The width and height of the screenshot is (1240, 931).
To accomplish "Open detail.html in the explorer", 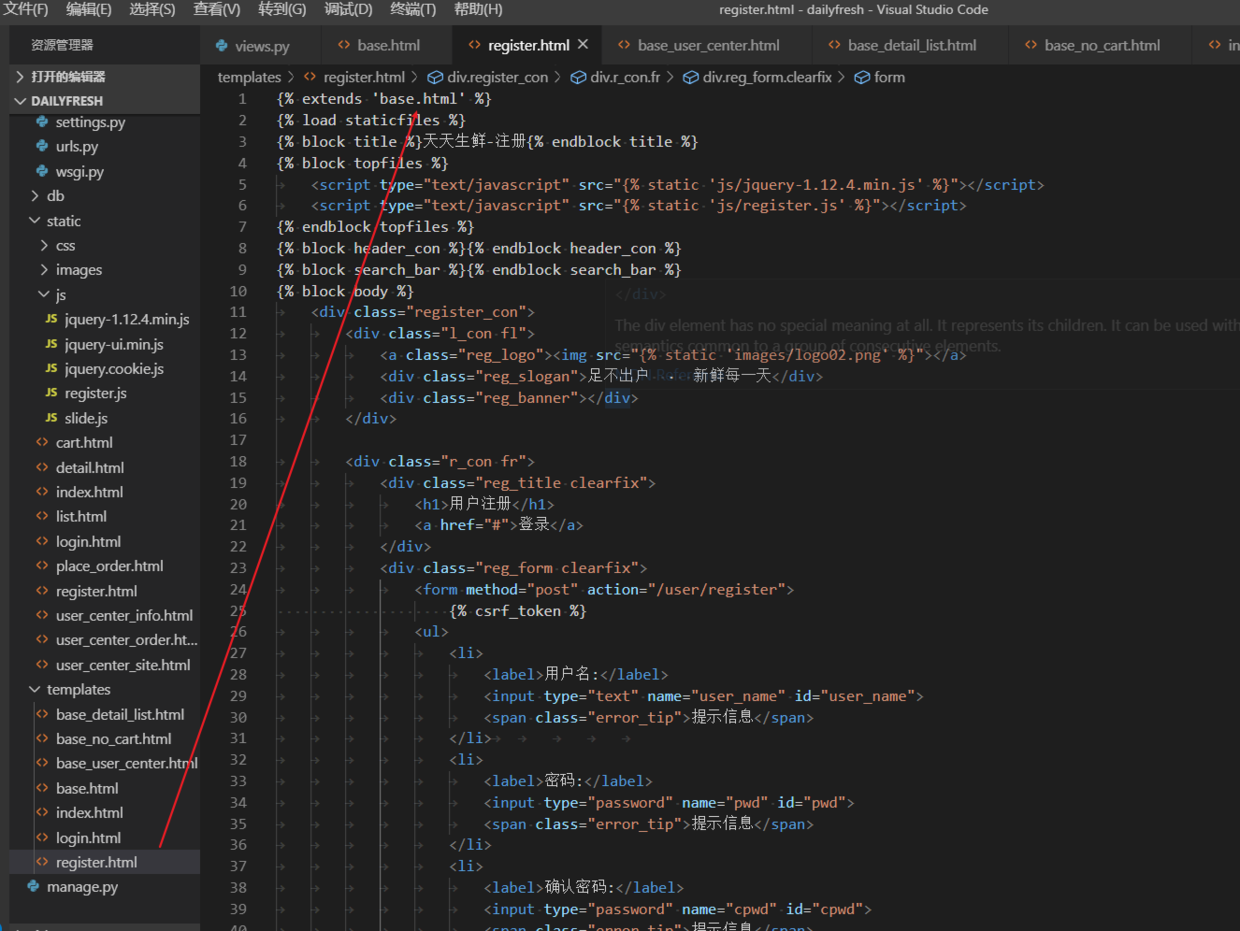I will tap(104, 467).
